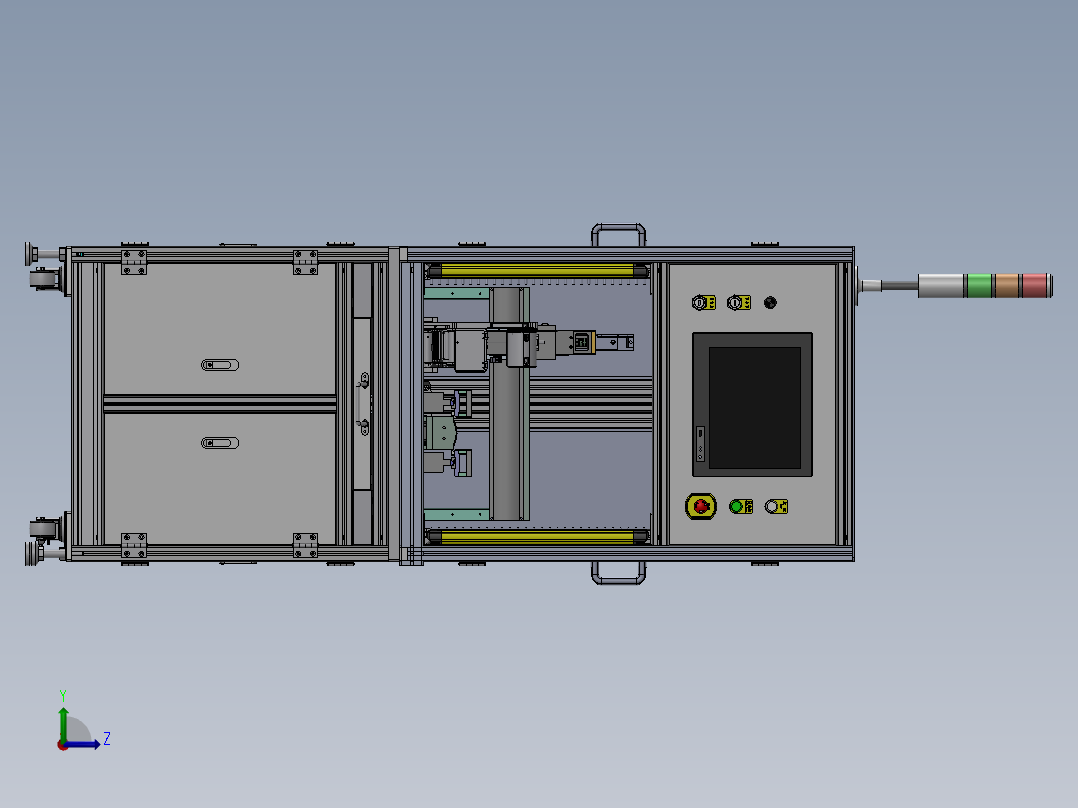Viewport: 1078px width, 808px height.
Task: Pick the lower yellow light curtain sensor
Action: [x=537, y=536]
